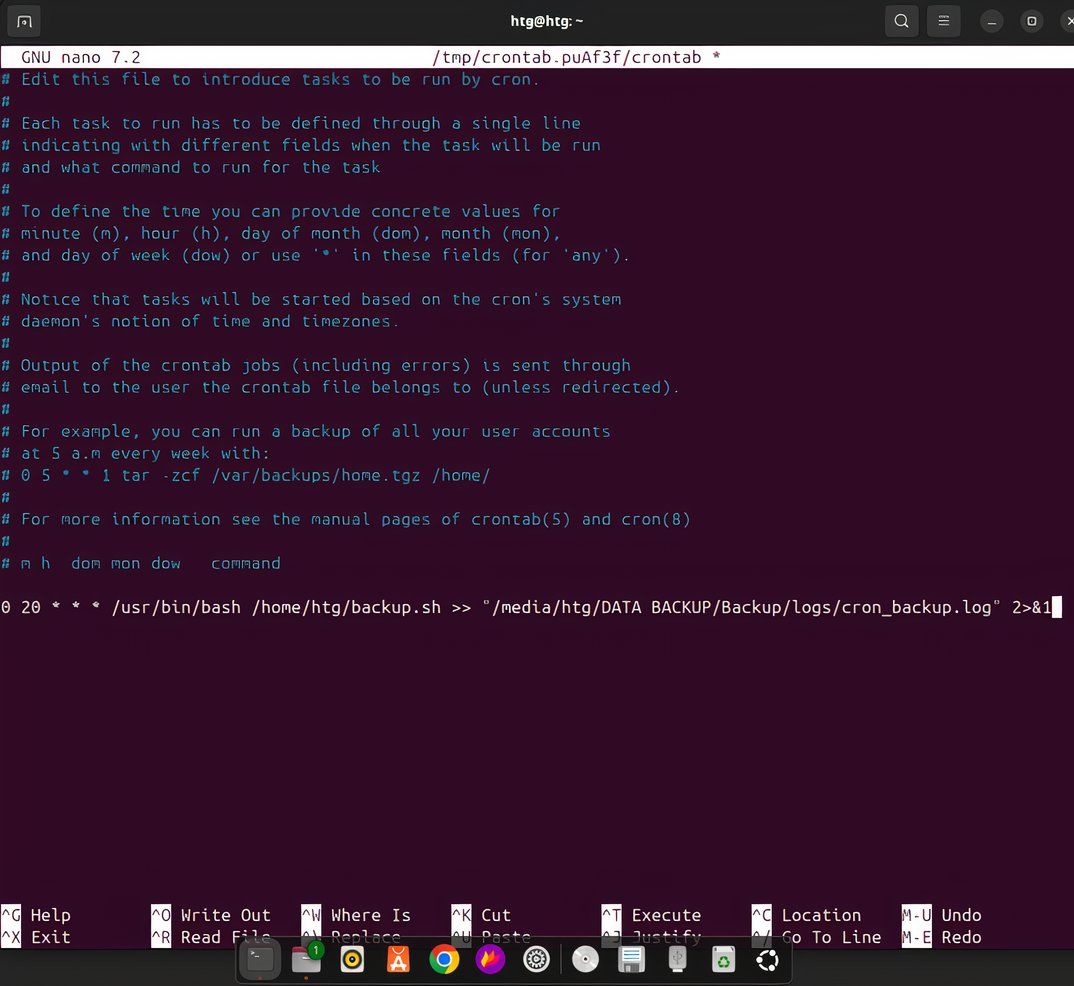Open the Terminal icon in the dock

(259, 958)
